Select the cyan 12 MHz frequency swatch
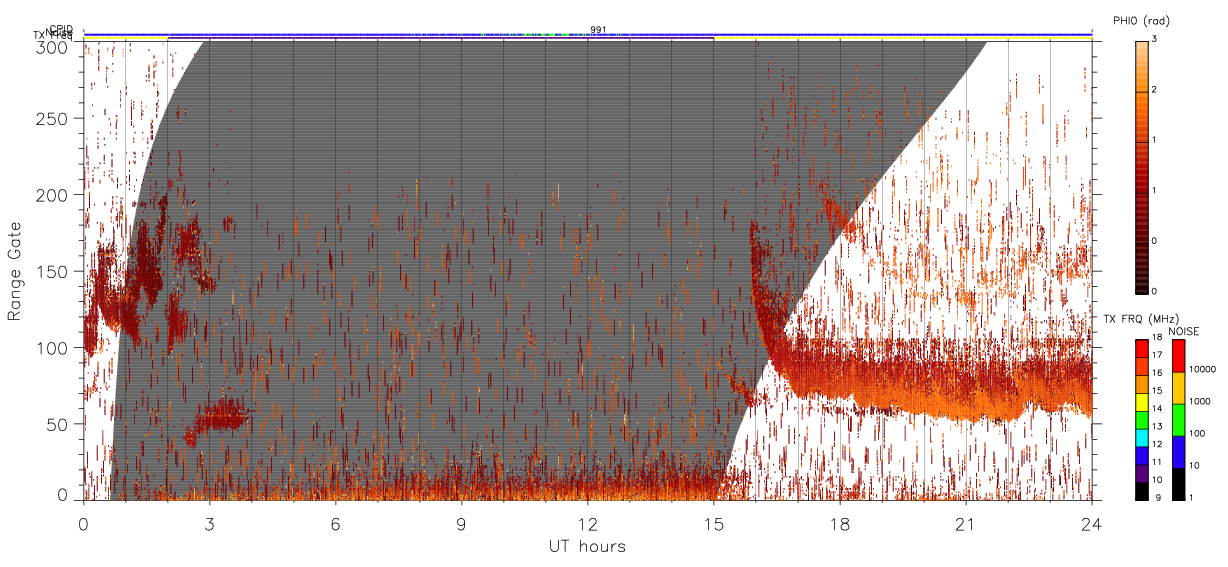 (x=1141, y=437)
